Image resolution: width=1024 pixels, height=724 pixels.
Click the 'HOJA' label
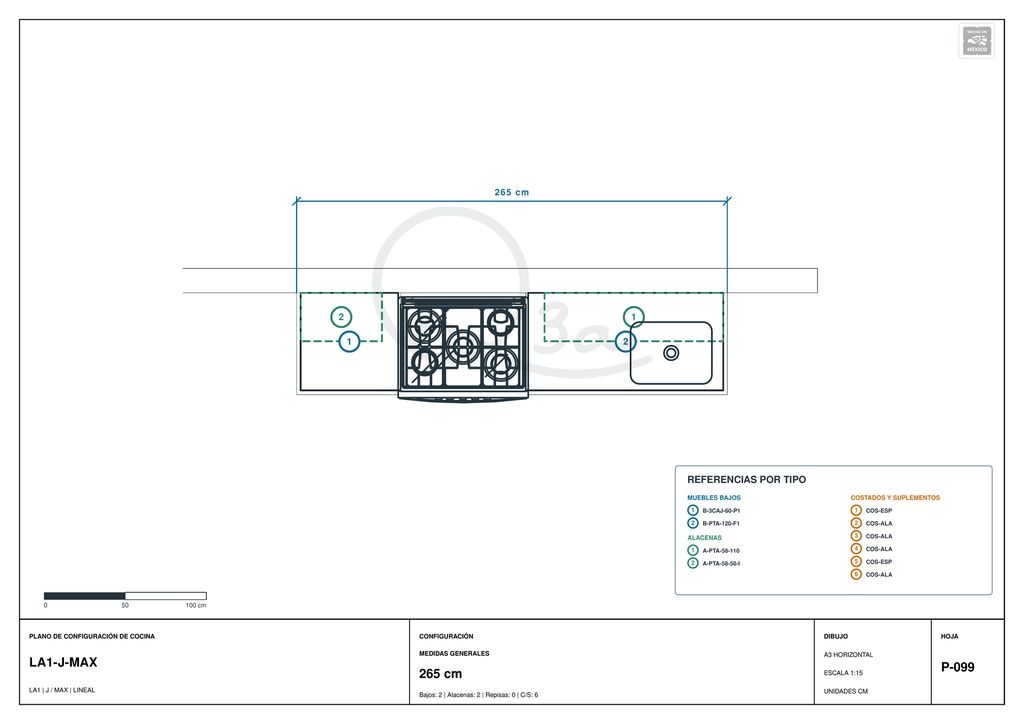pos(950,637)
